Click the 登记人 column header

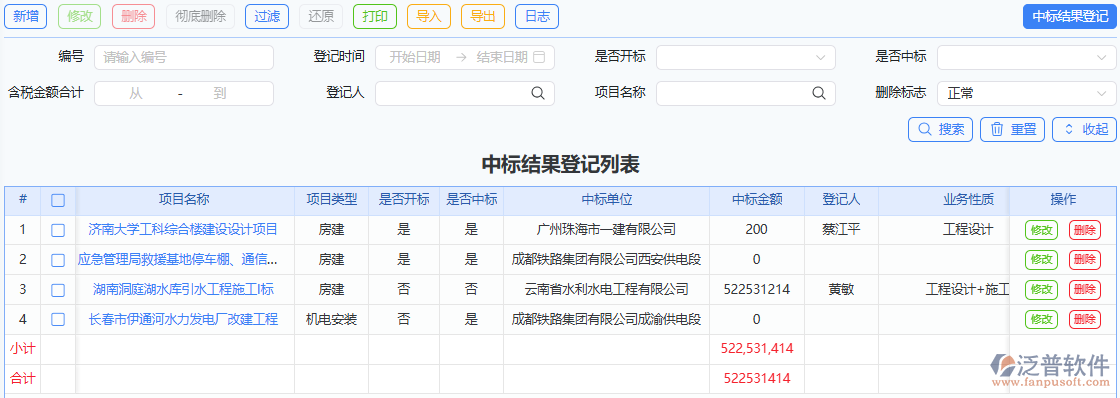pyautogui.click(x=841, y=200)
